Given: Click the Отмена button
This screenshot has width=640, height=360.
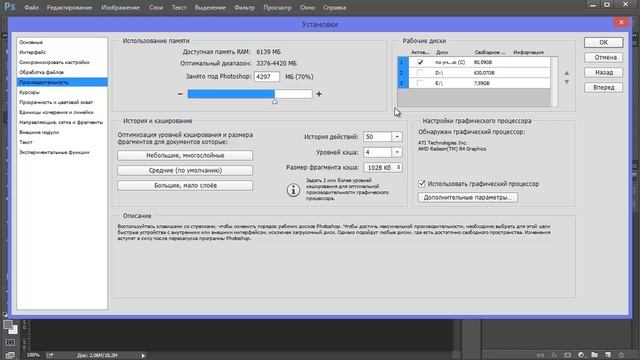Looking at the screenshot, I should click(x=603, y=58).
